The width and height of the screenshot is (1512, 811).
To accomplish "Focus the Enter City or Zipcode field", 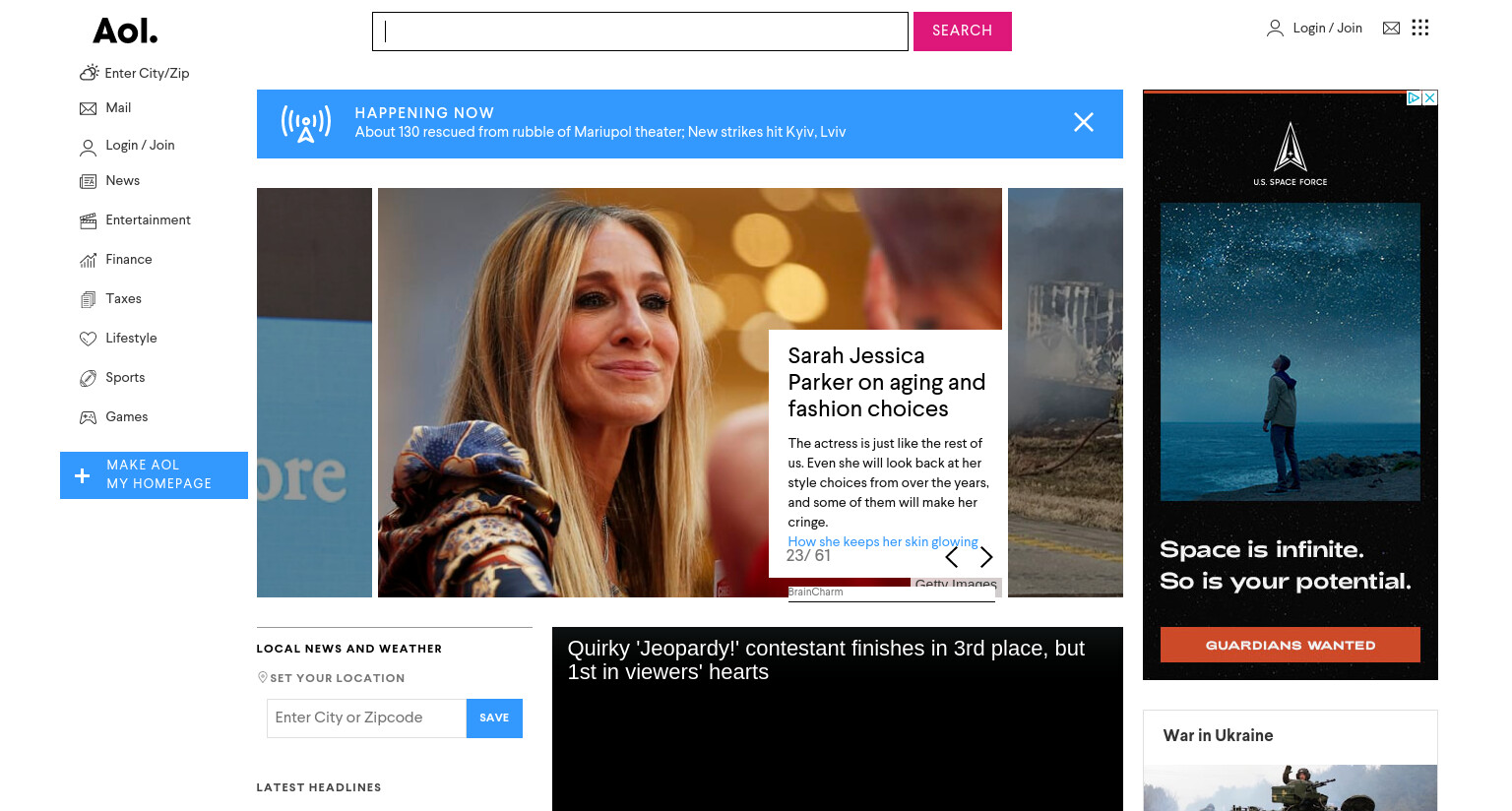I will [366, 718].
